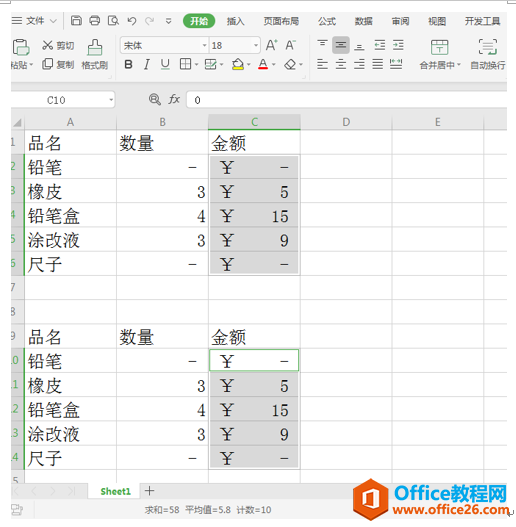Click the Undo arrow
This screenshot has width=516, height=527.
132,21
